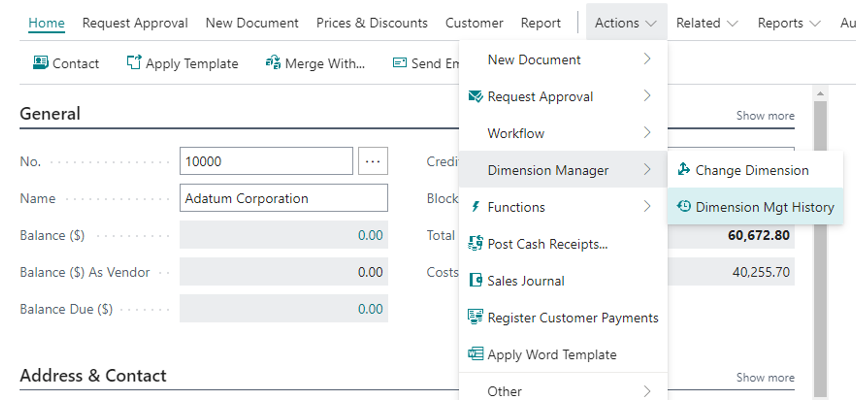Viewport: 856px width, 408px height.
Task: Open the Request Approval tab
Action: pos(135,23)
